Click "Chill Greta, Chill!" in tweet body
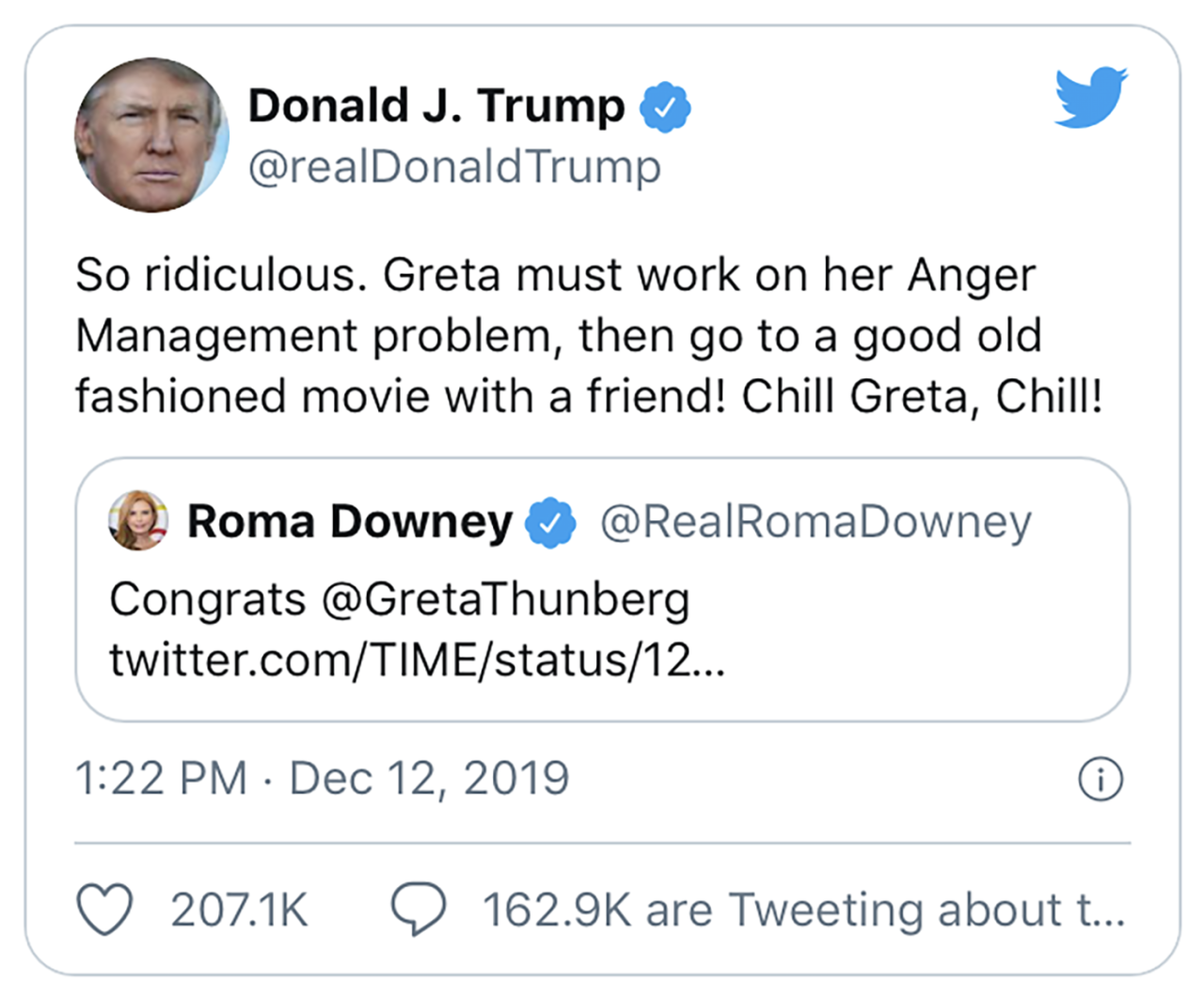The width and height of the screenshot is (1204, 1002). click(x=922, y=396)
